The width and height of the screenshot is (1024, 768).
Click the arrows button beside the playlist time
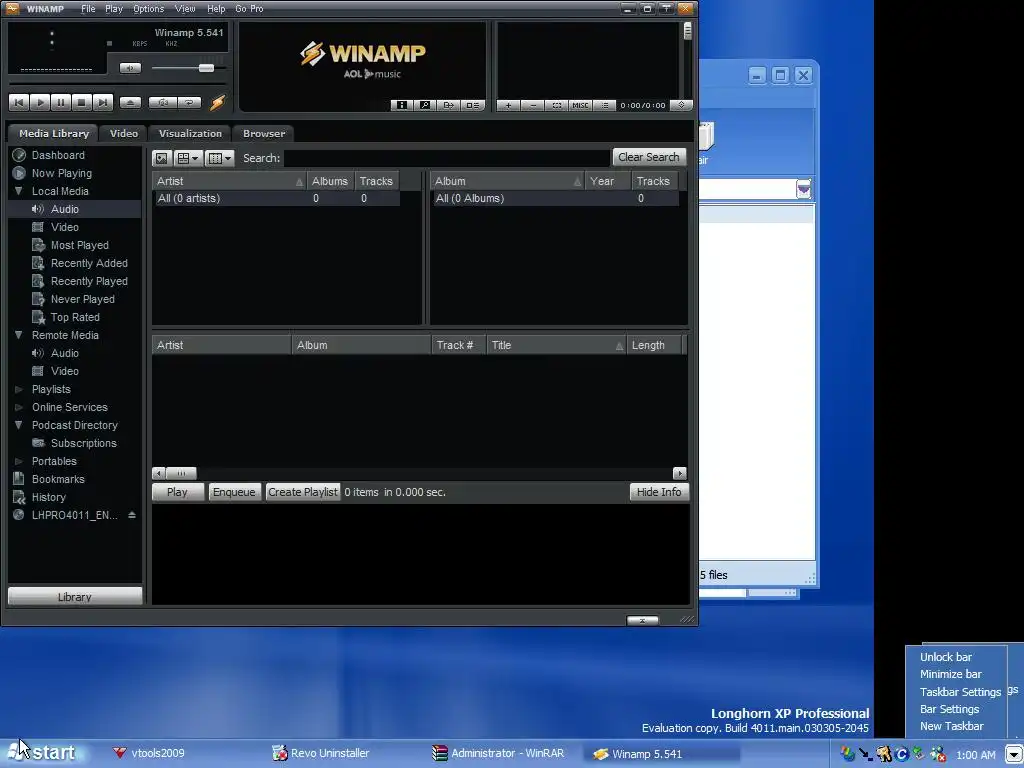click(681, 104)
